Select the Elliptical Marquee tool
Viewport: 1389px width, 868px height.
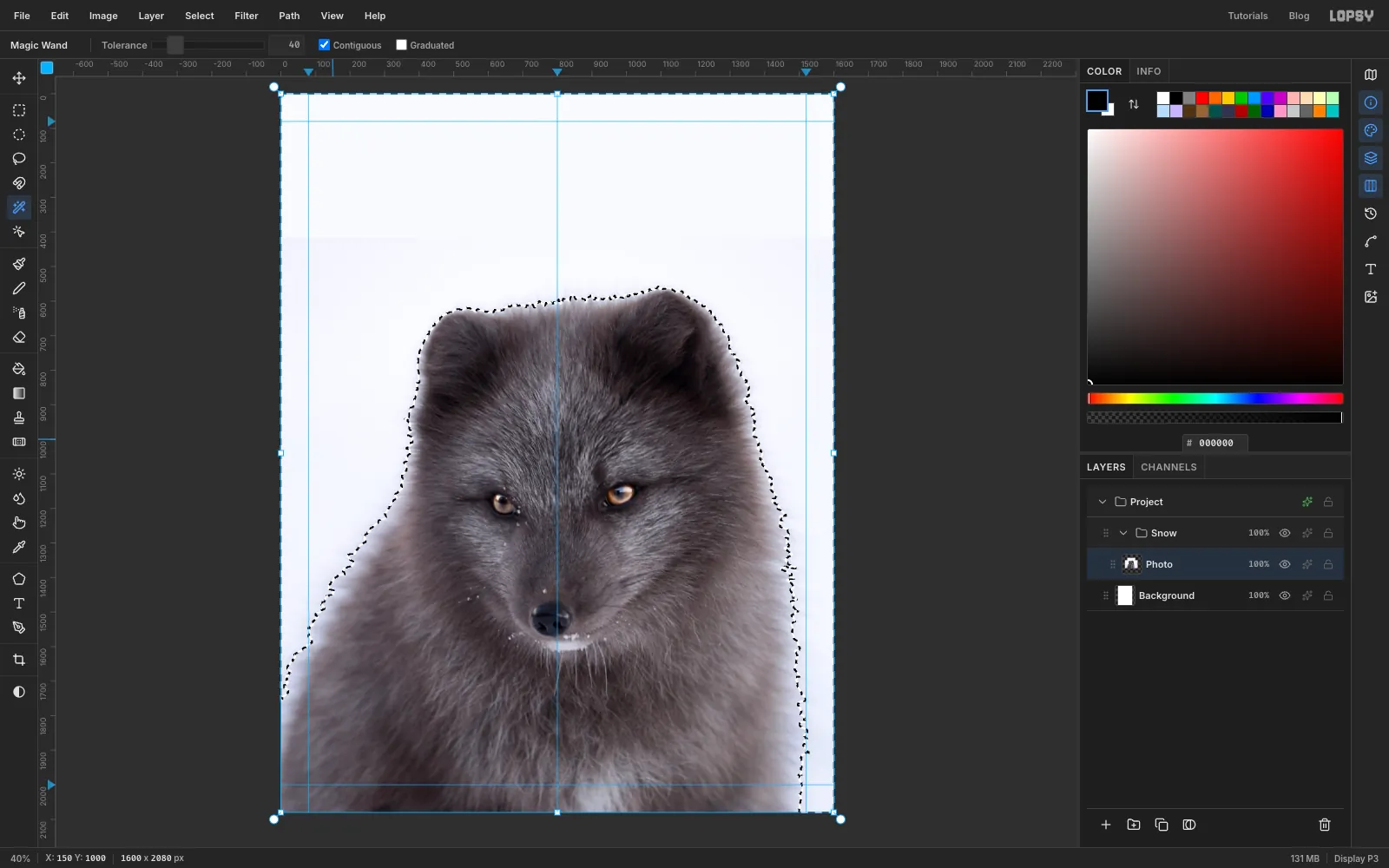pos(19,135)
